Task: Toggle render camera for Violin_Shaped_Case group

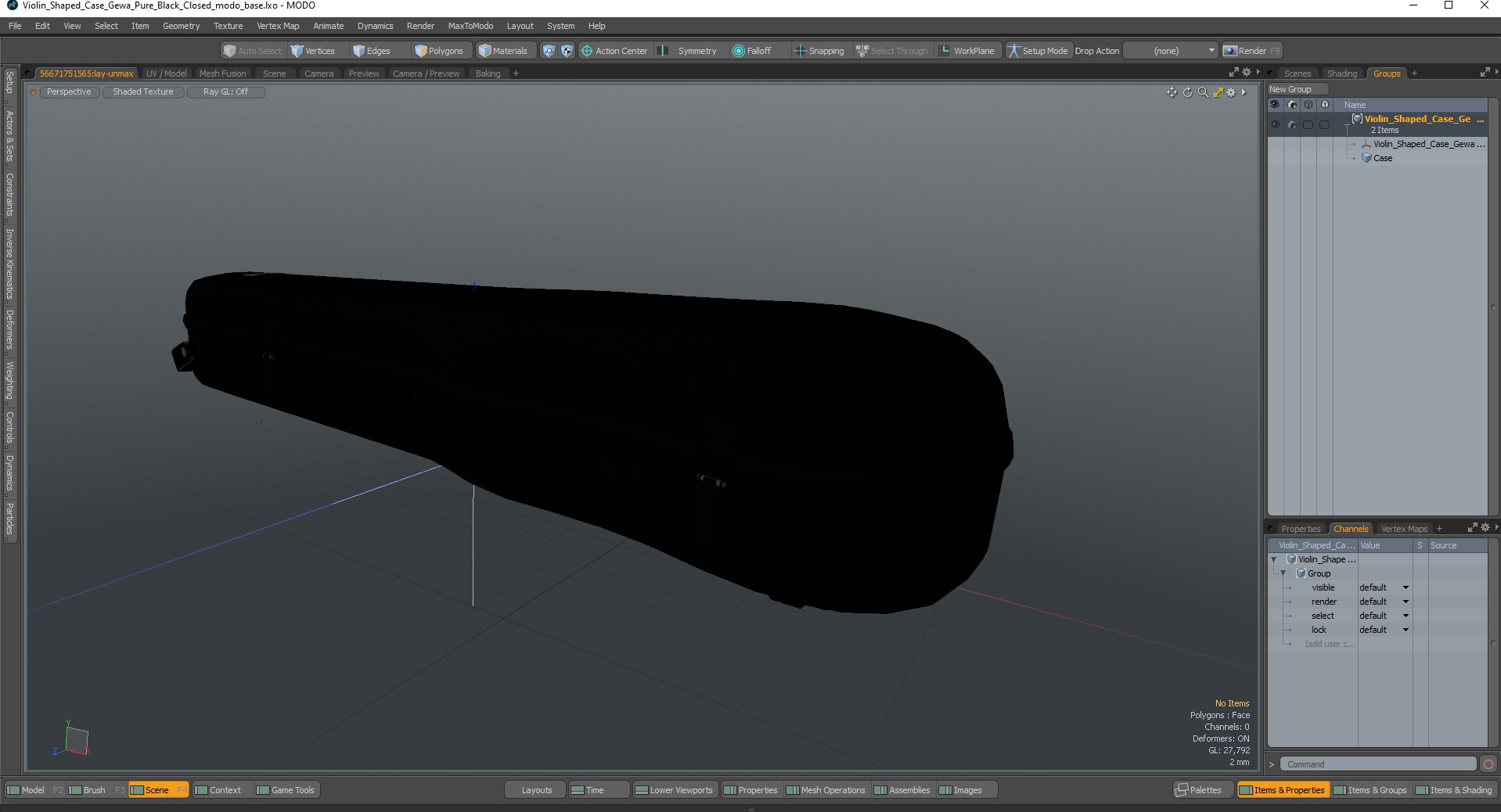Action: tap(1291, 124)
